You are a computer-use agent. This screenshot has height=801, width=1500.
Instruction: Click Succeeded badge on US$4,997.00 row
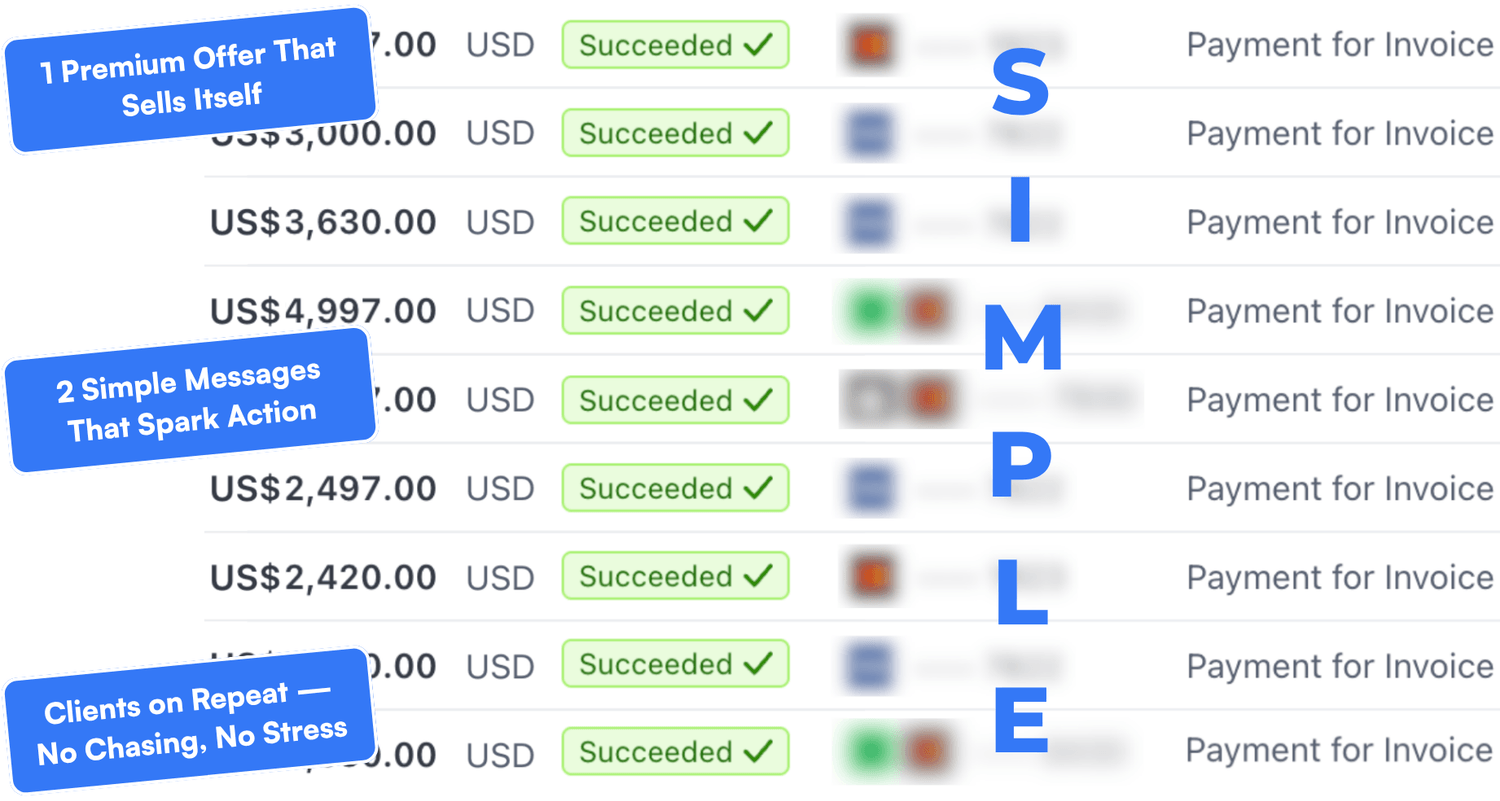pyautogui.click(x=675, y=310)
